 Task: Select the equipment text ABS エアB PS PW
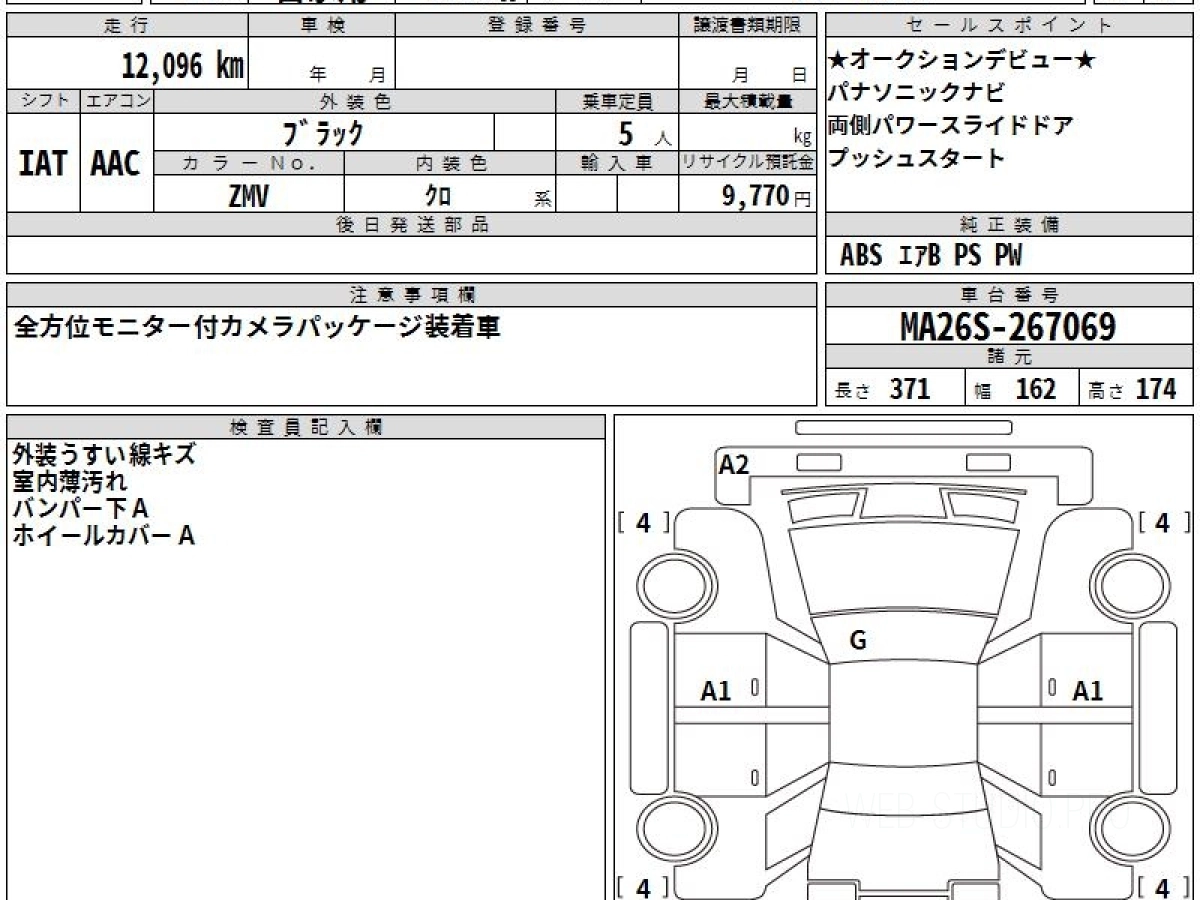tap(931, 256)
